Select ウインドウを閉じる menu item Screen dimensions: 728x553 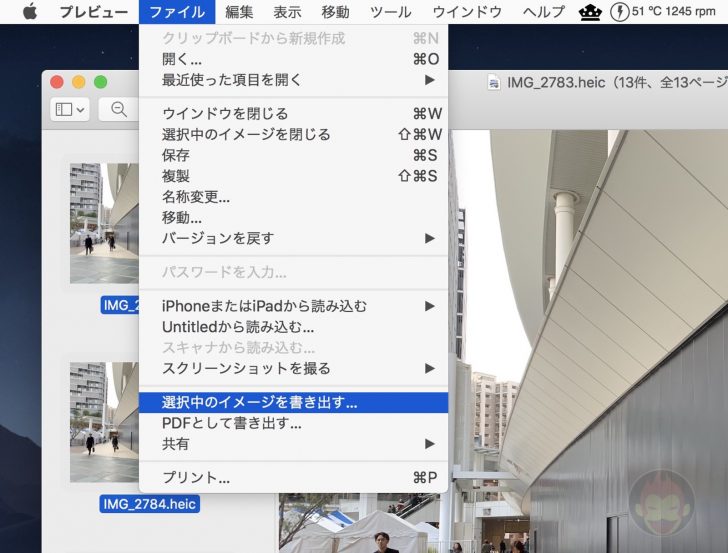coord(293,114)
